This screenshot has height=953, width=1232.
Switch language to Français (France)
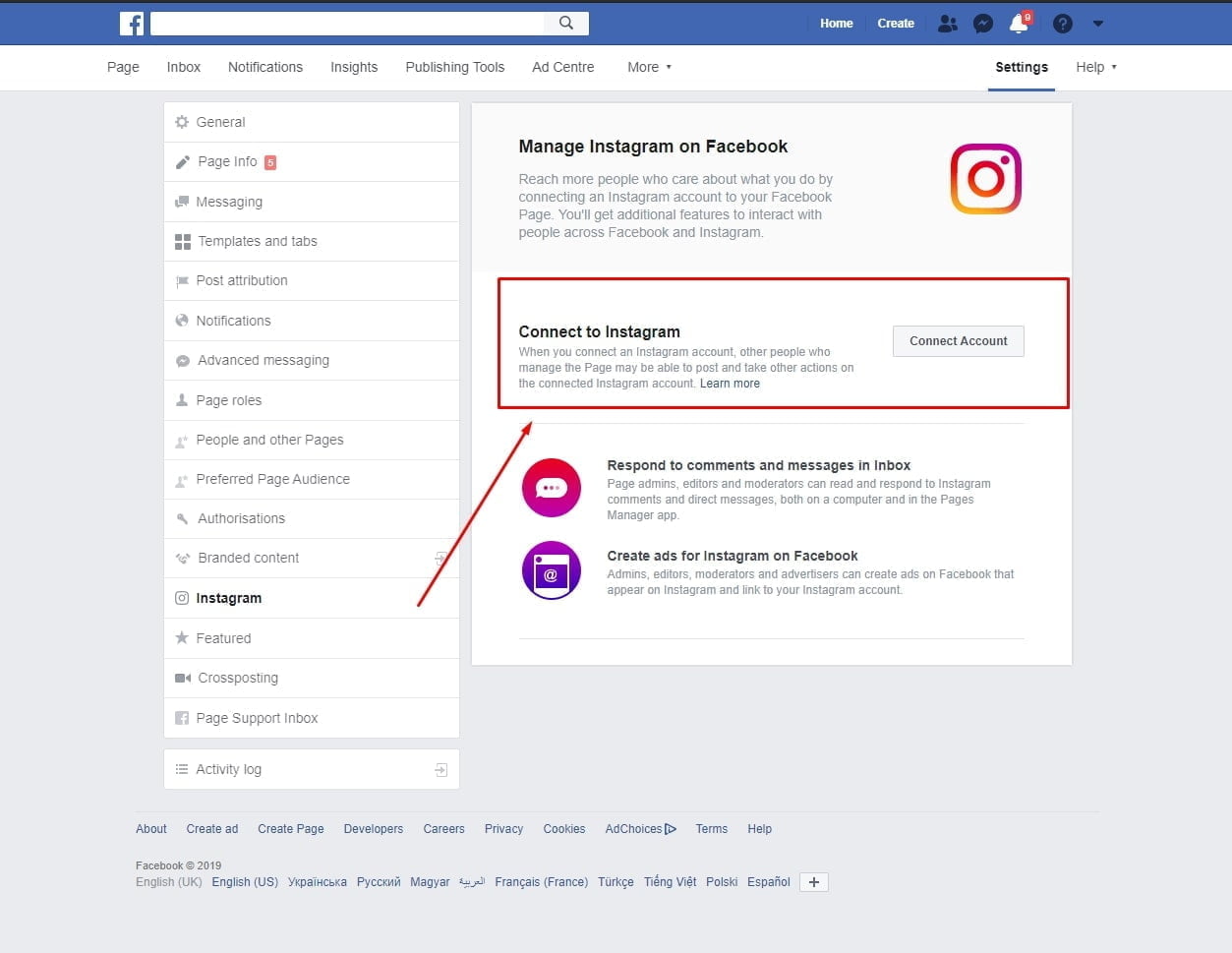tap(542, 882)
